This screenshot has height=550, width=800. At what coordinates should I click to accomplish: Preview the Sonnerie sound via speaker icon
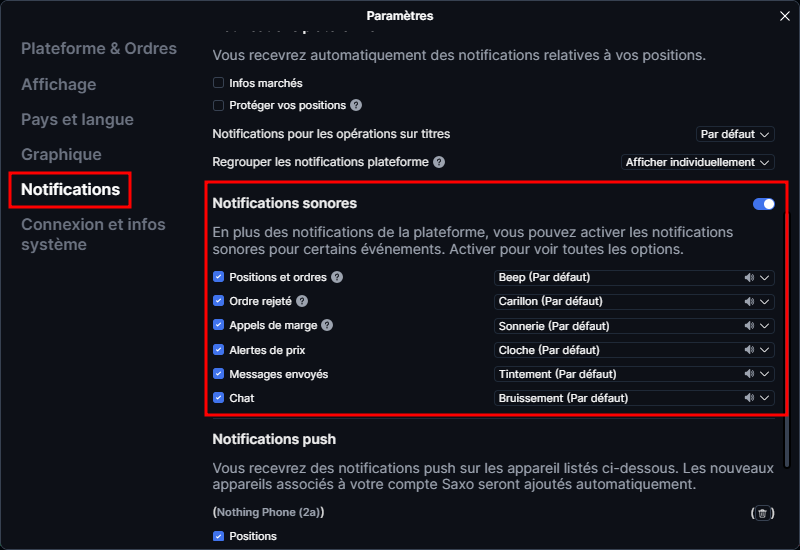tap(749, 326)
